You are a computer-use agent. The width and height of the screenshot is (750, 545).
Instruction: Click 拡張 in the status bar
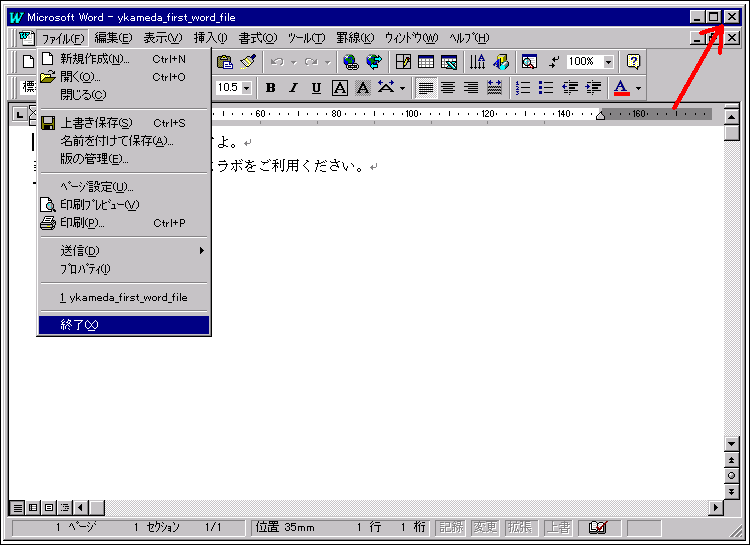pyautogui.click(x=520, y=527)
